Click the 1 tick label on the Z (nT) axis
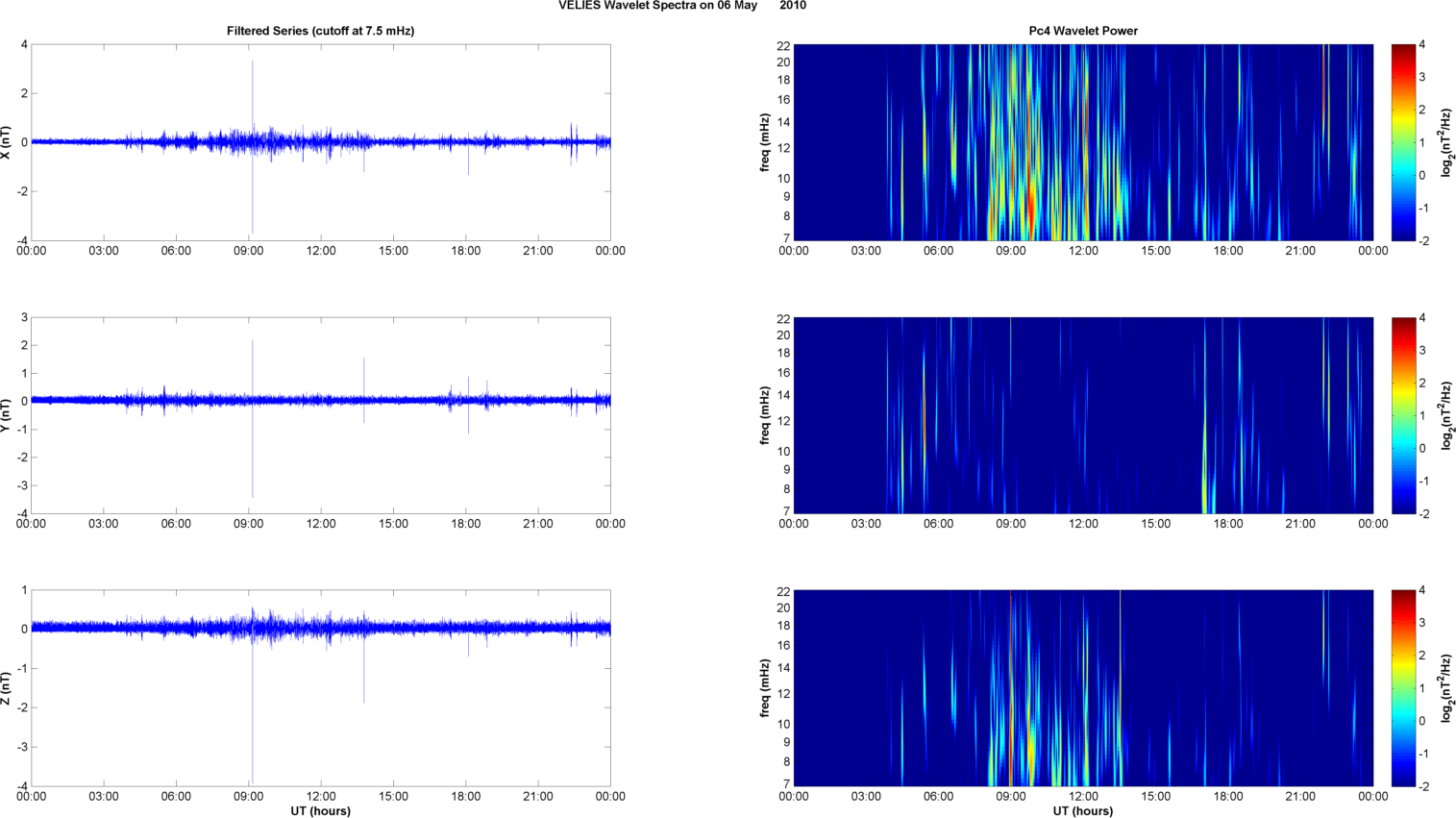 [x=24, y=591]
